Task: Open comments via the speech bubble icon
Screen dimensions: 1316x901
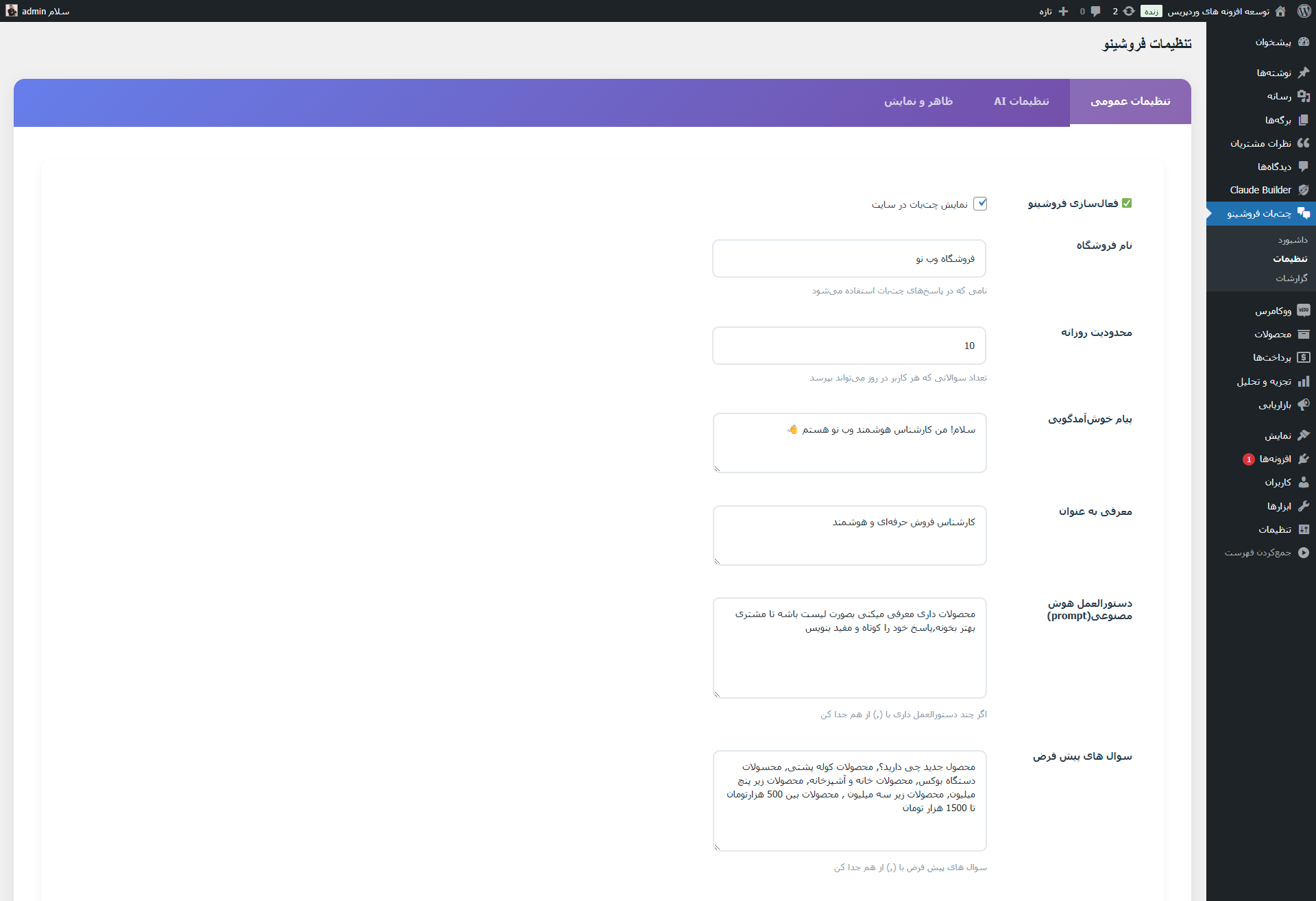Action: point(1095,12)
